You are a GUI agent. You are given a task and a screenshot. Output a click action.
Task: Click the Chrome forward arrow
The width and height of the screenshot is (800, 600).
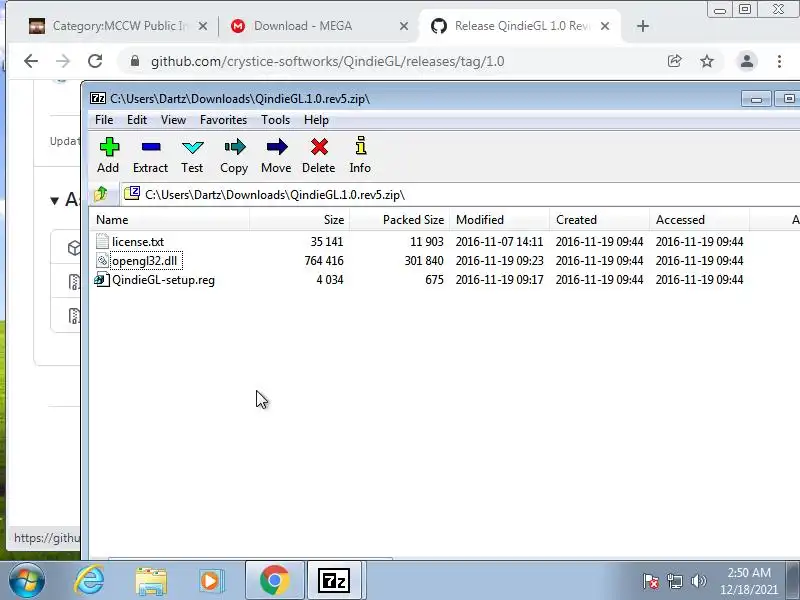coord(63,61)
